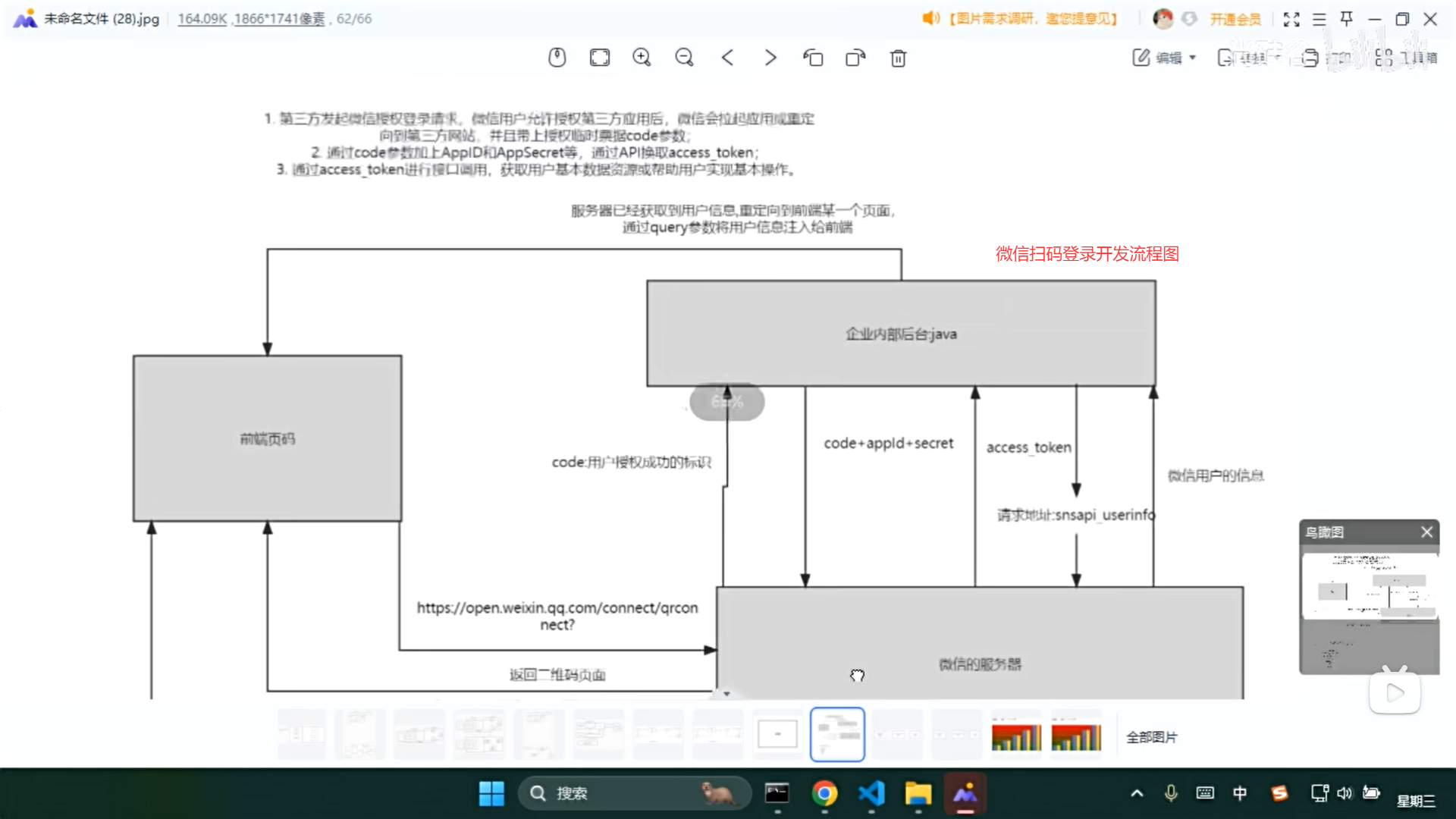Click the 62% zoom indicator
The width and height of the screenshot is (1456, 819).
(726, 402)
